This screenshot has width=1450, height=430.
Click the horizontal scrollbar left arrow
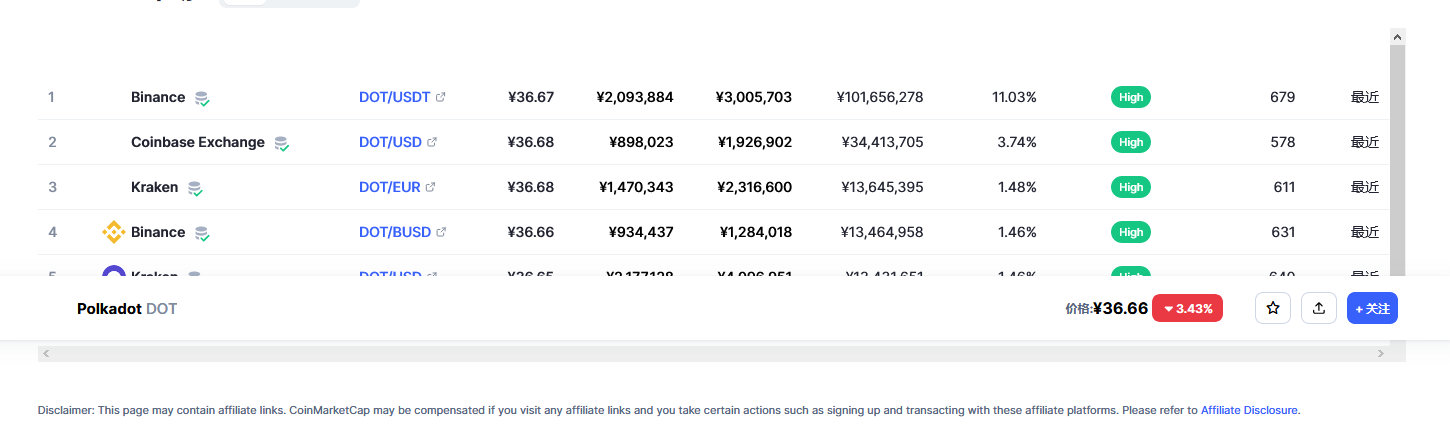click(46, 353)
